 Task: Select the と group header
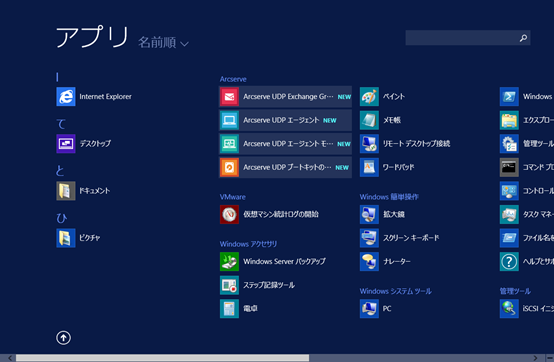coord(60,171)
